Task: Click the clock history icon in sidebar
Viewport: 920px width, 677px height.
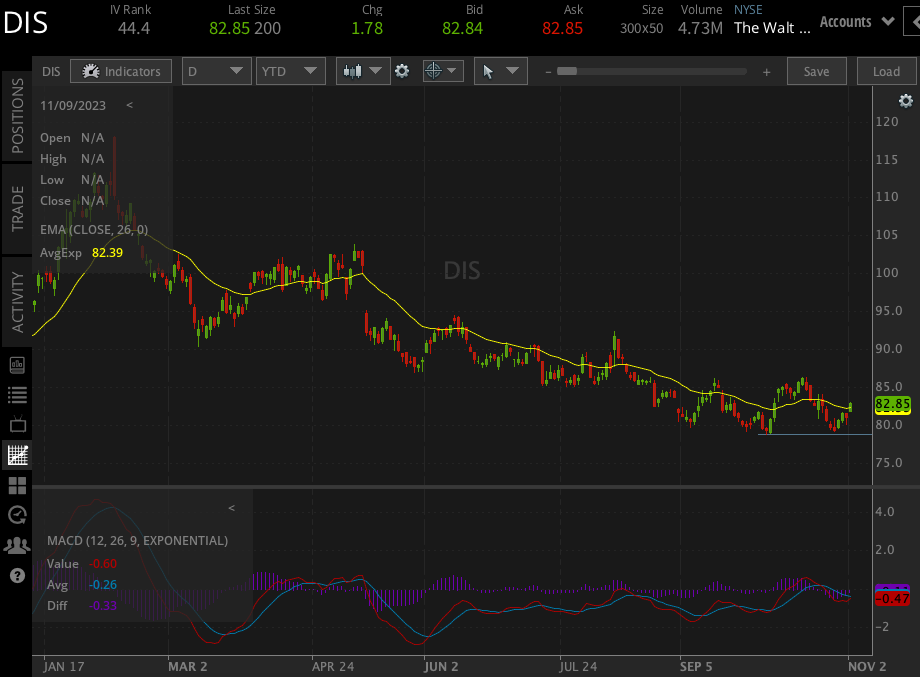Action: (16, 515)
